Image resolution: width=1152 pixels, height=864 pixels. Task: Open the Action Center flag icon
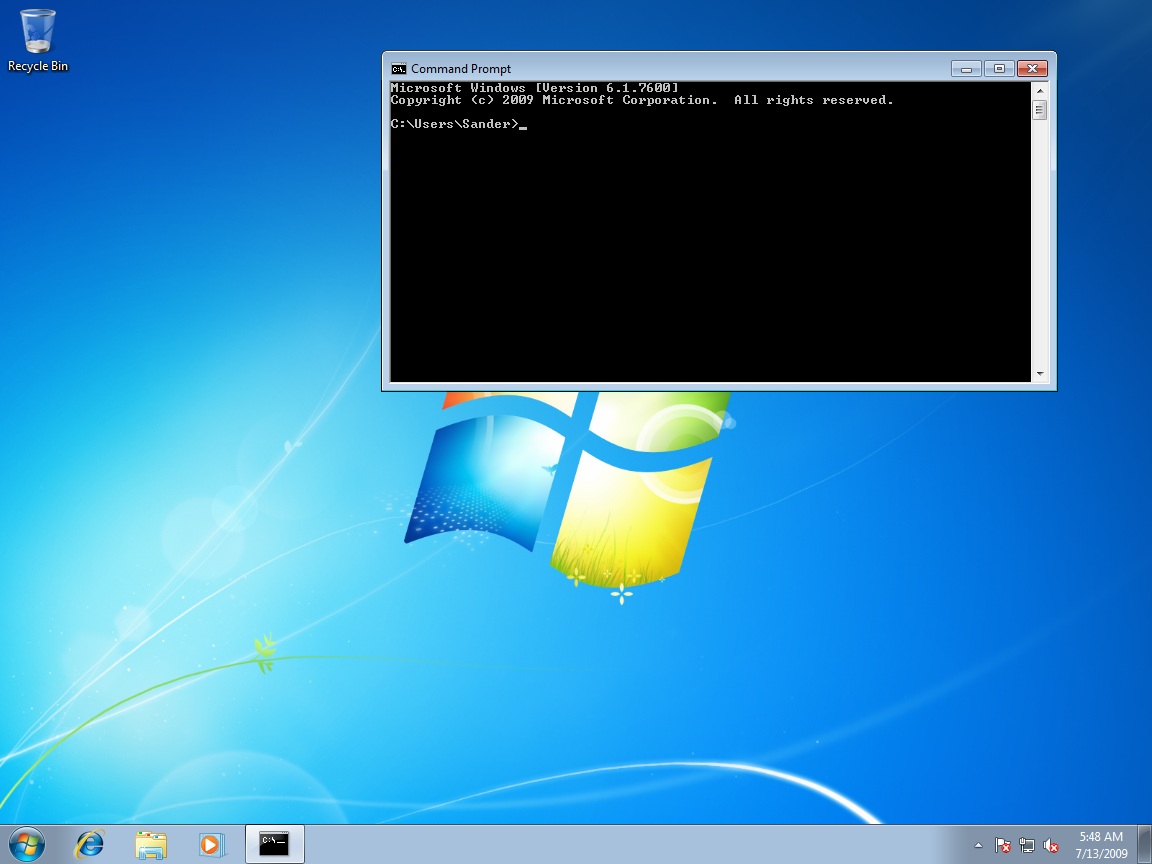(1003, 845)
